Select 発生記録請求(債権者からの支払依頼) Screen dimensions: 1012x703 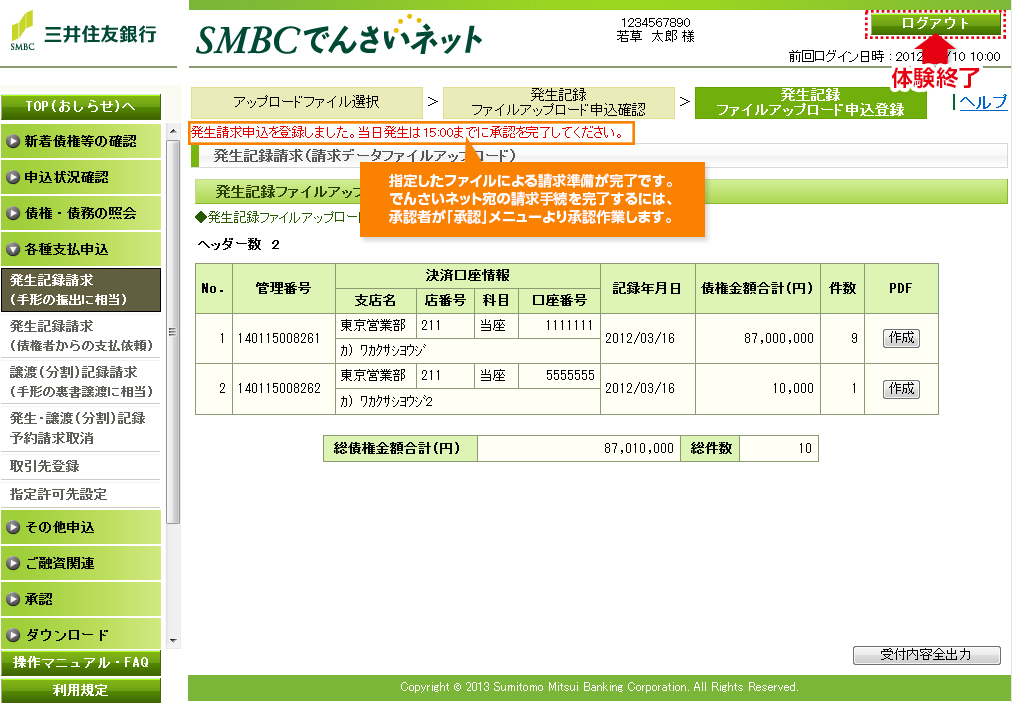[x=81, y=336]
